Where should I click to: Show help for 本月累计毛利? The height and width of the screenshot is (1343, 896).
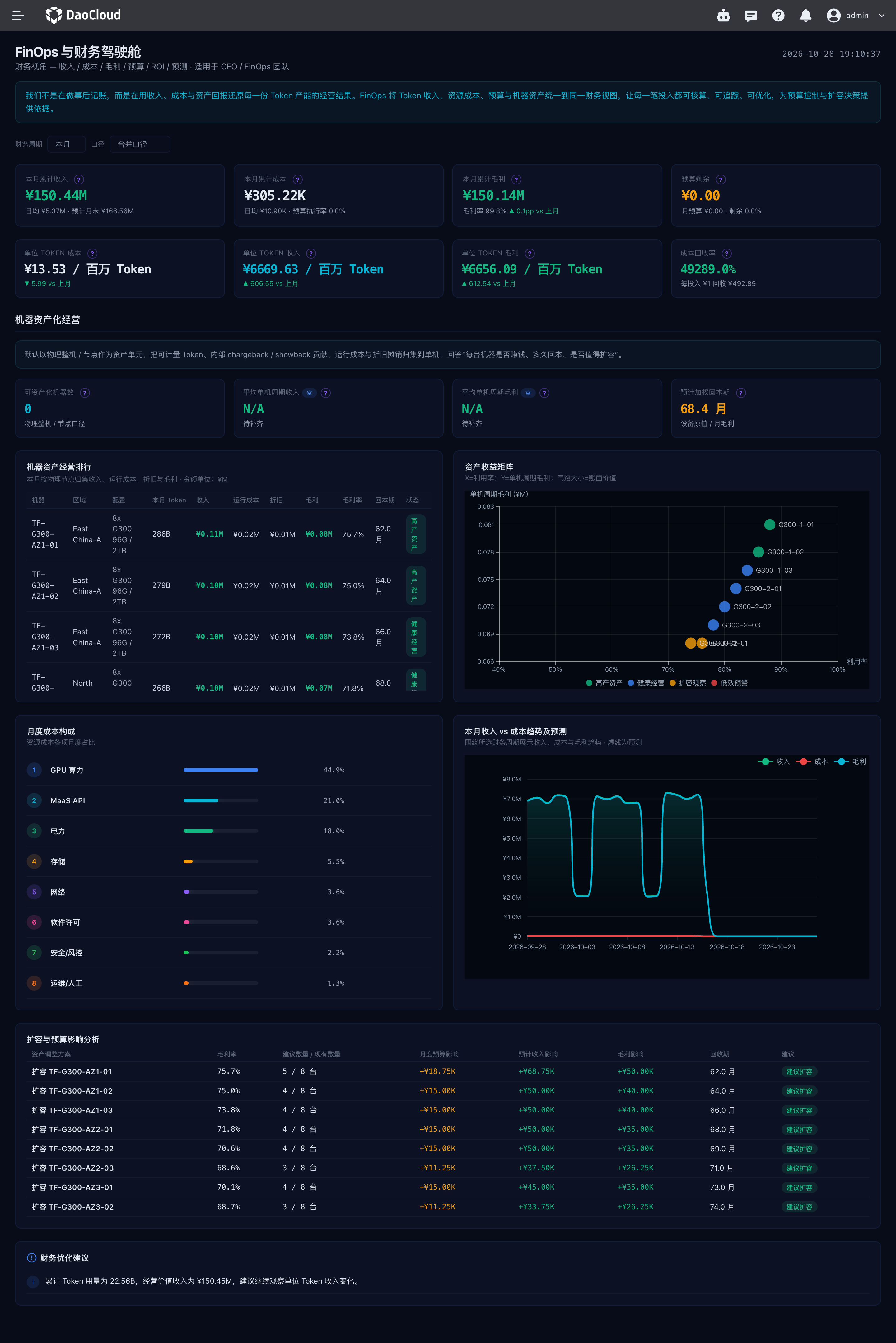pos(516,180)
